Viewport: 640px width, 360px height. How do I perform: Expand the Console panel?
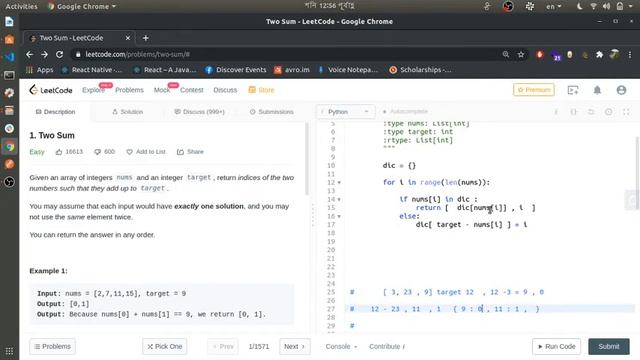click(341, 347)
